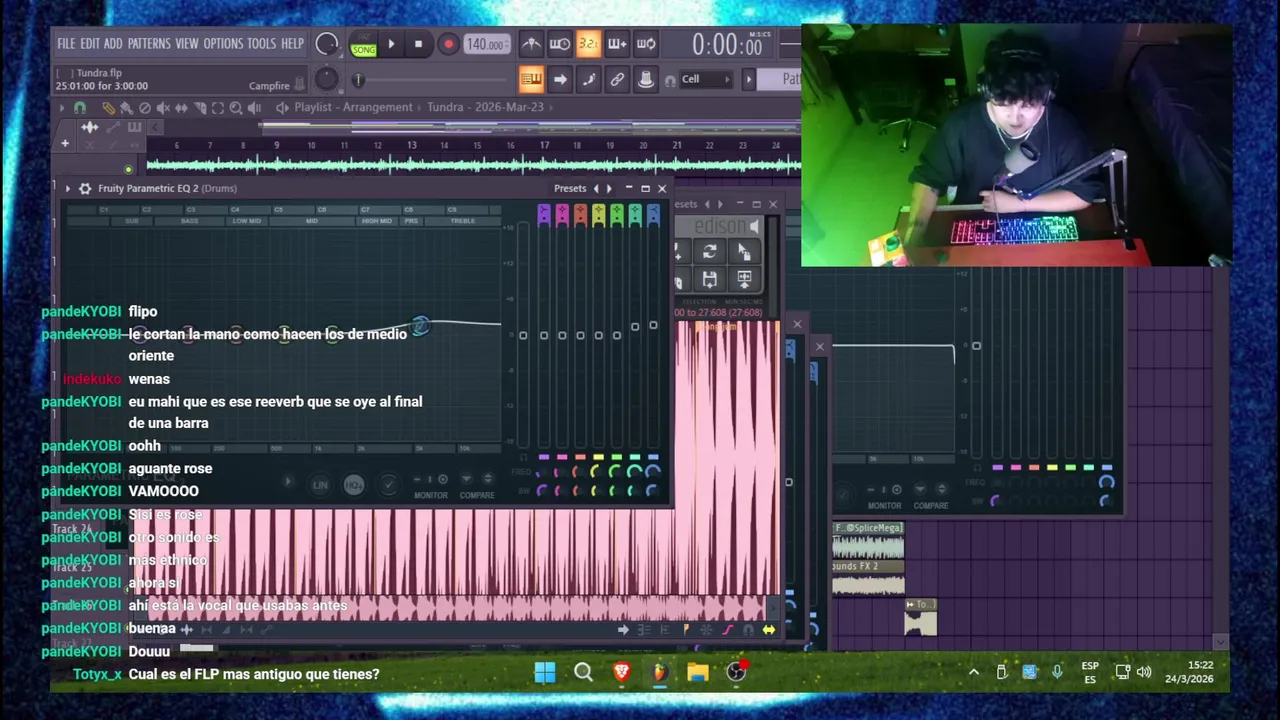Open the Presets list in Parametric EQ 2
The height and width of the screenshot is (720, 1280).
(570, 188)
